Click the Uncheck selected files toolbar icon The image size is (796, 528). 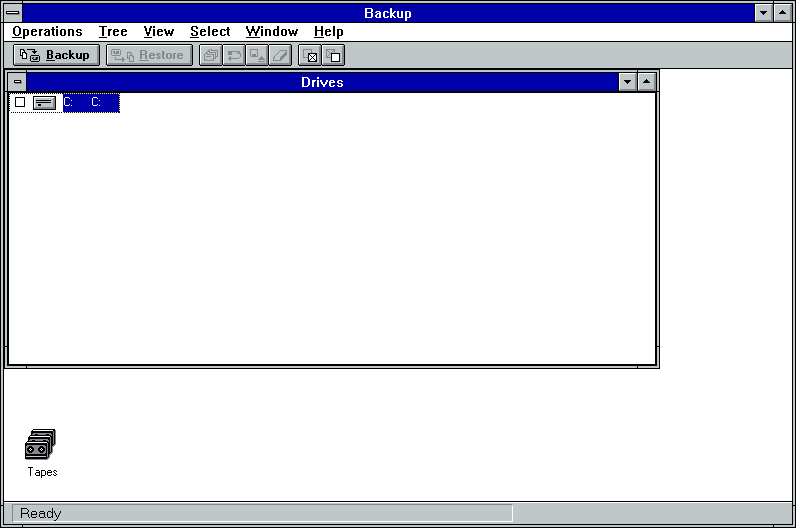333,55
